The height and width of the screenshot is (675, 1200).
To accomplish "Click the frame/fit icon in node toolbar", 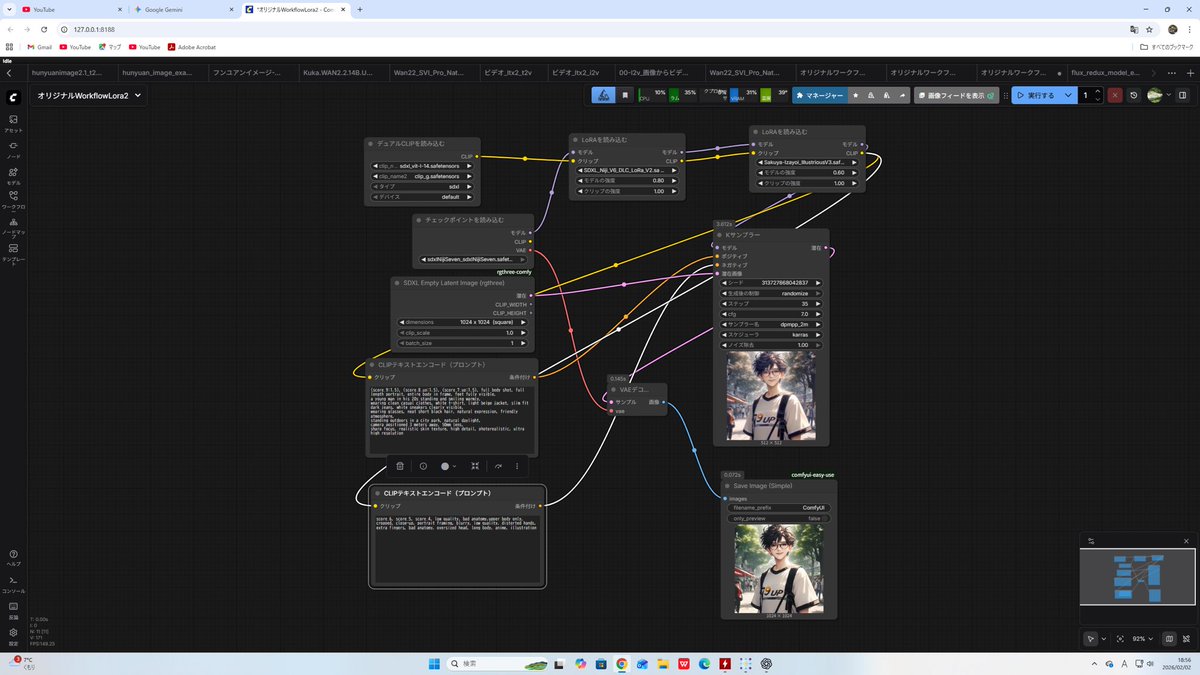I will (x=474, y=466).
